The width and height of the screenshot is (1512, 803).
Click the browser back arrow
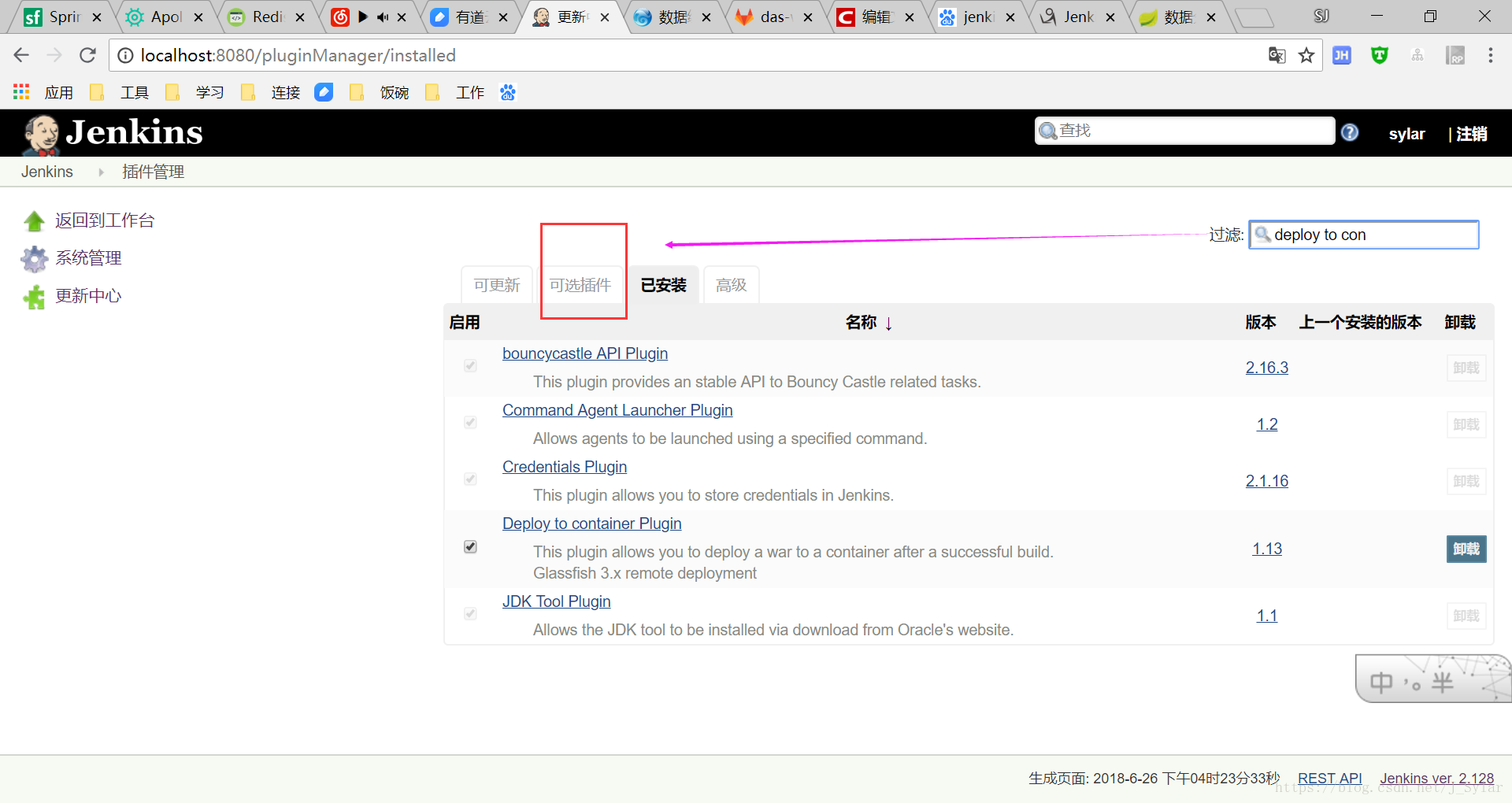point(21,55)
